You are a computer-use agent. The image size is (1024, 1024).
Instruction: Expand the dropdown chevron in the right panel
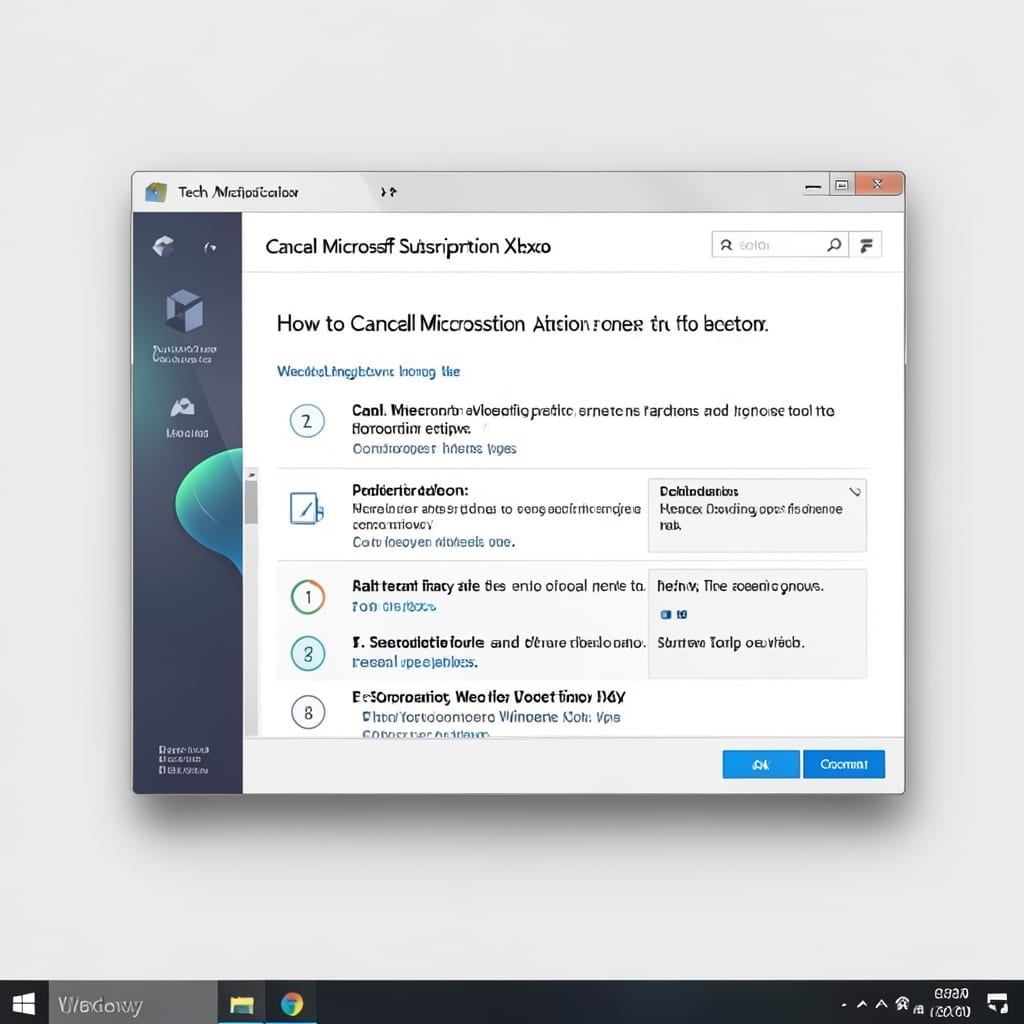854,492
